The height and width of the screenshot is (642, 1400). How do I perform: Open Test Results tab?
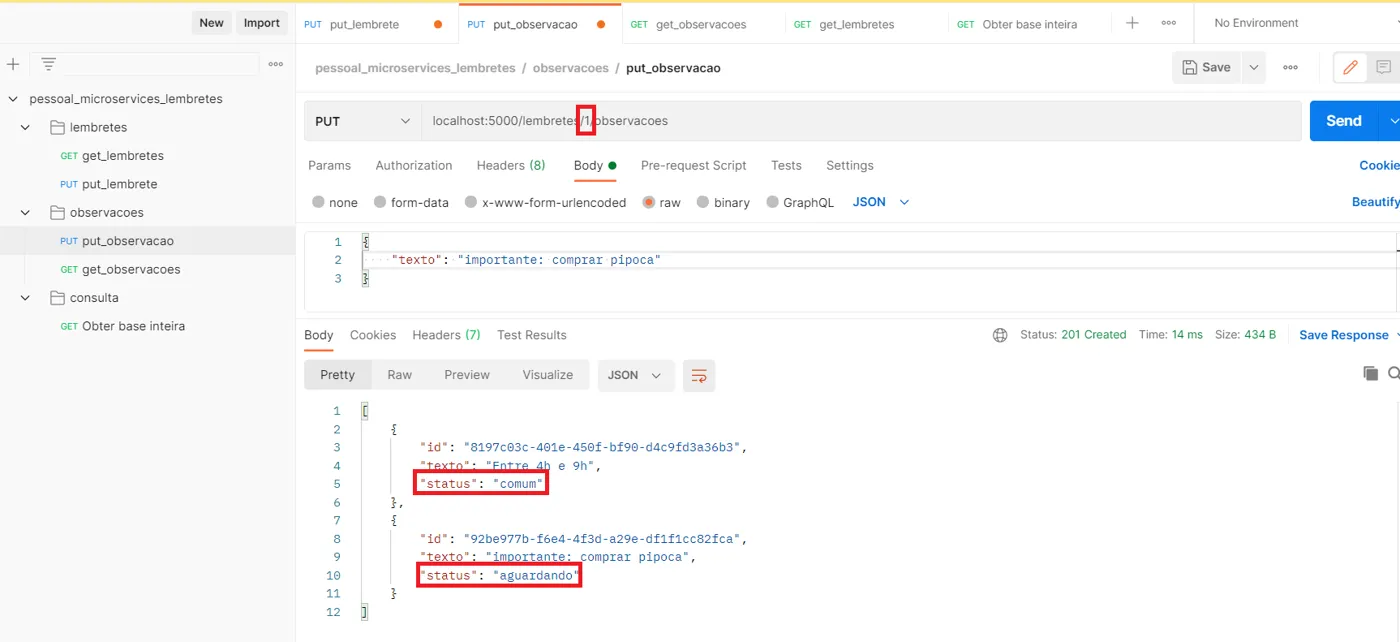tap(532, 335)
